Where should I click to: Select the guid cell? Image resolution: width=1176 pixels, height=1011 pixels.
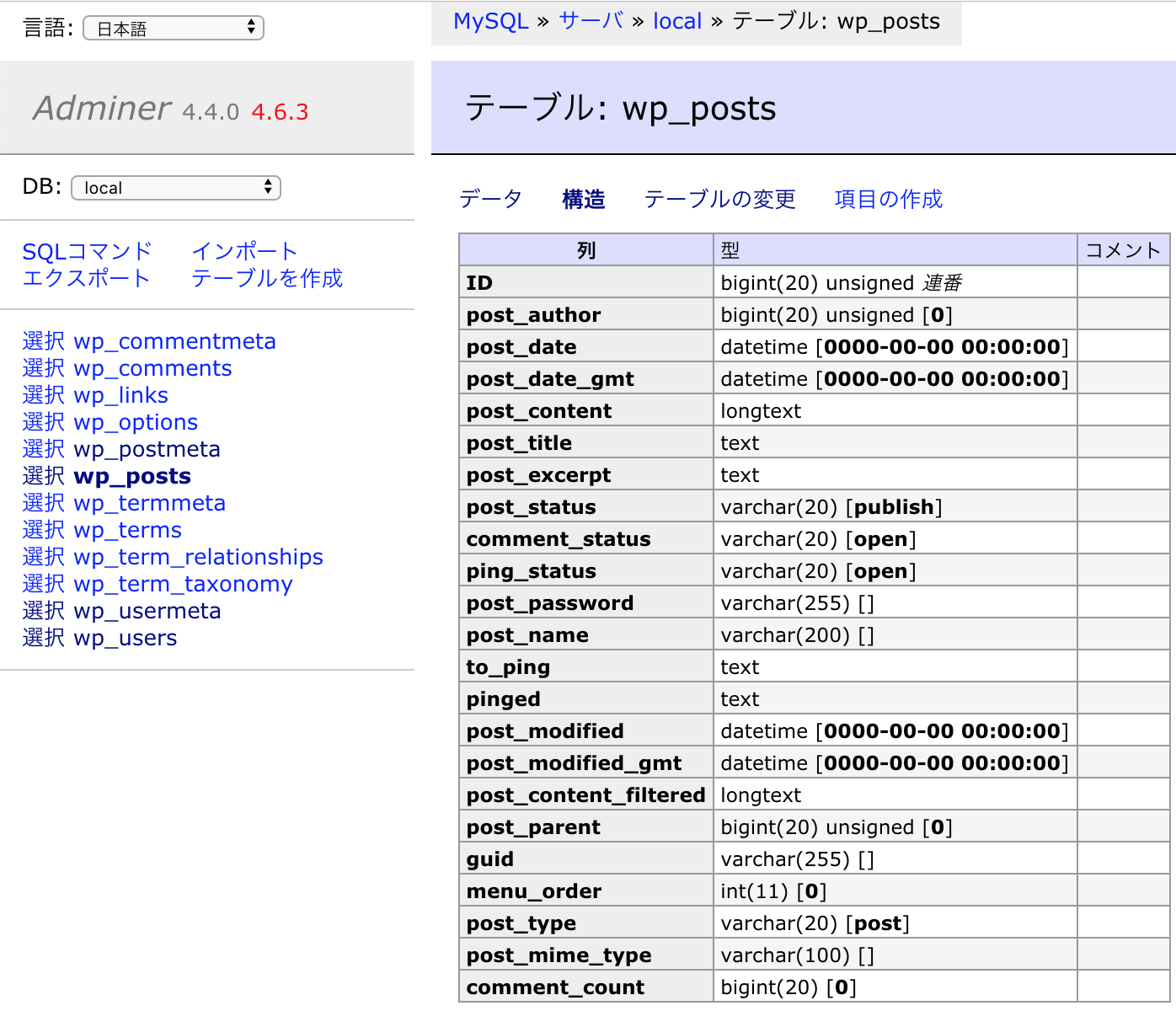coord(586,859)
